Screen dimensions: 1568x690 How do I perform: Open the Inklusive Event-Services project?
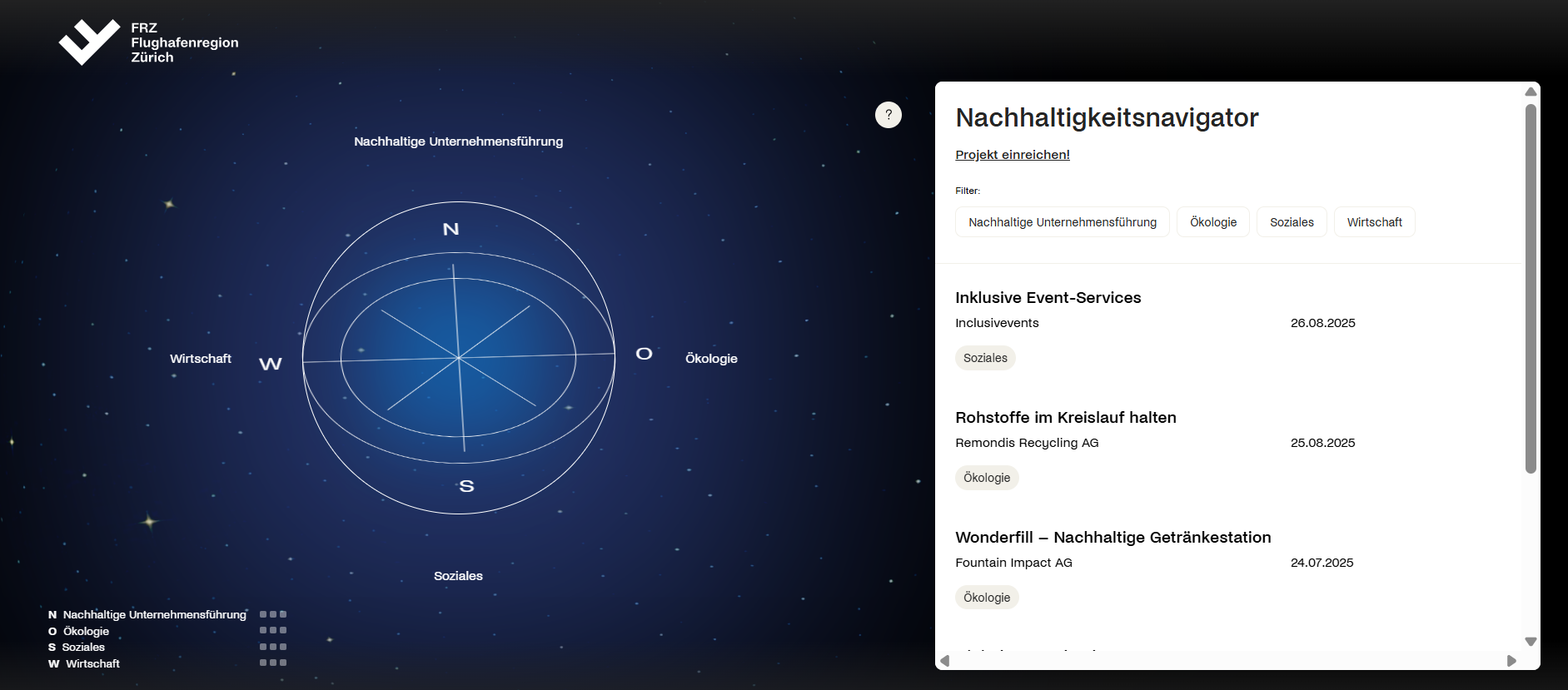(x=1048, y=298)
